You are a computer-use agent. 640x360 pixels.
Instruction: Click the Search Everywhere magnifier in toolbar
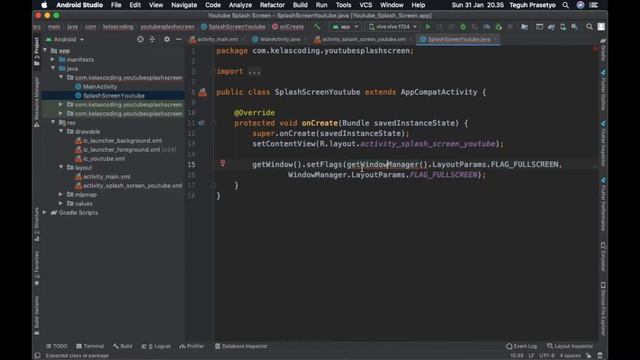pos(589,27)
